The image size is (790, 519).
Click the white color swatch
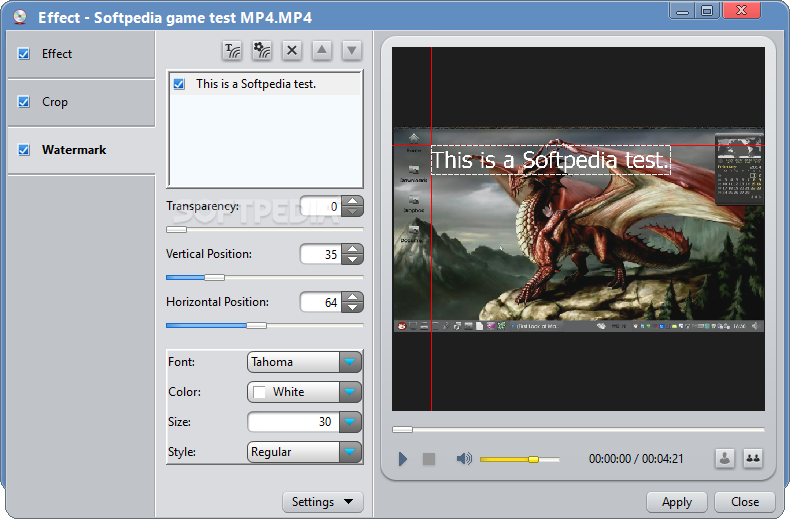pos(259,392)
